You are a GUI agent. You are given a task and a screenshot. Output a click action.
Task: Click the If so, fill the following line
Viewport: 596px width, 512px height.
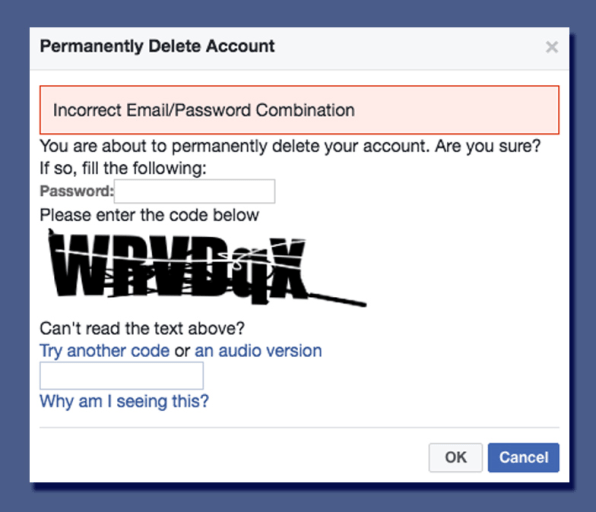click(x=123, y=168)
